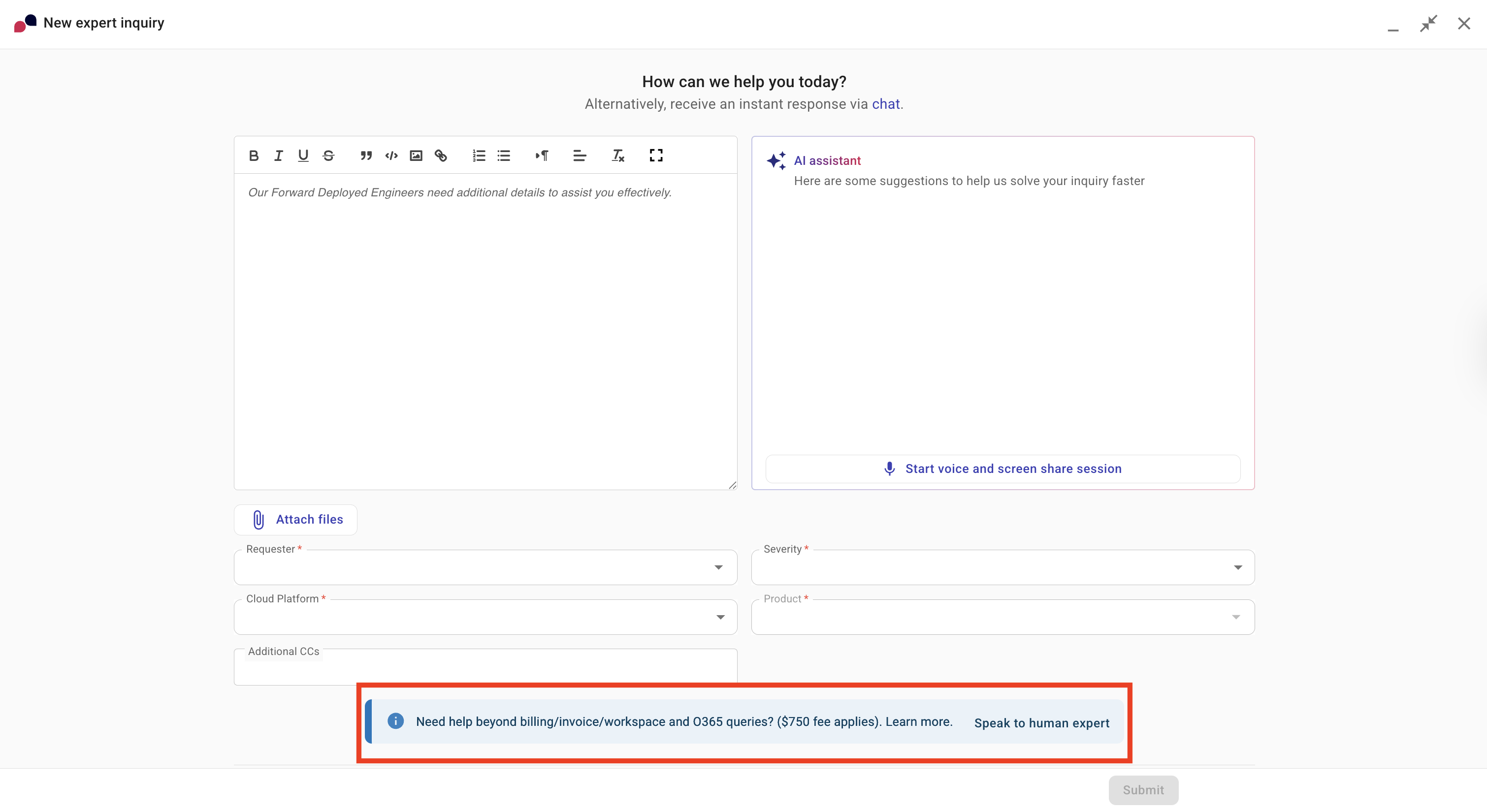Expand the editor to fullscreen
The width and height of the screenshot is (1487, 812).
(x=656, y=155)
